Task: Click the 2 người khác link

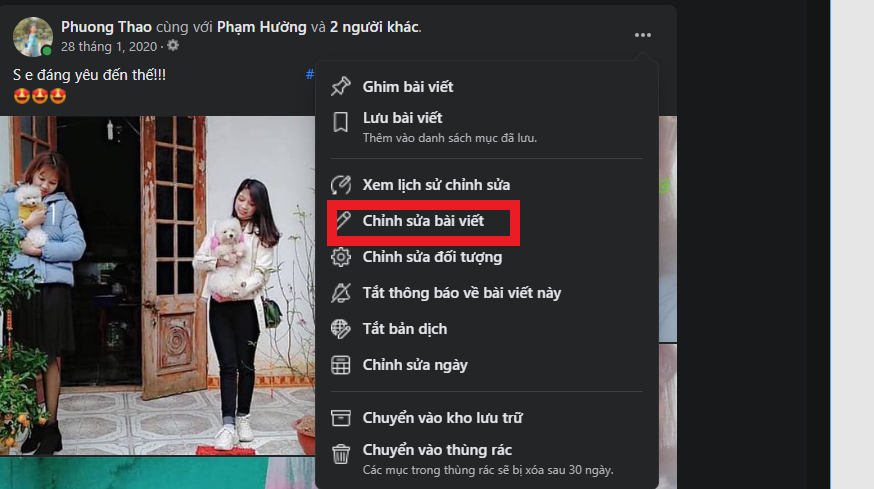Action: click(x=374, y=27)
